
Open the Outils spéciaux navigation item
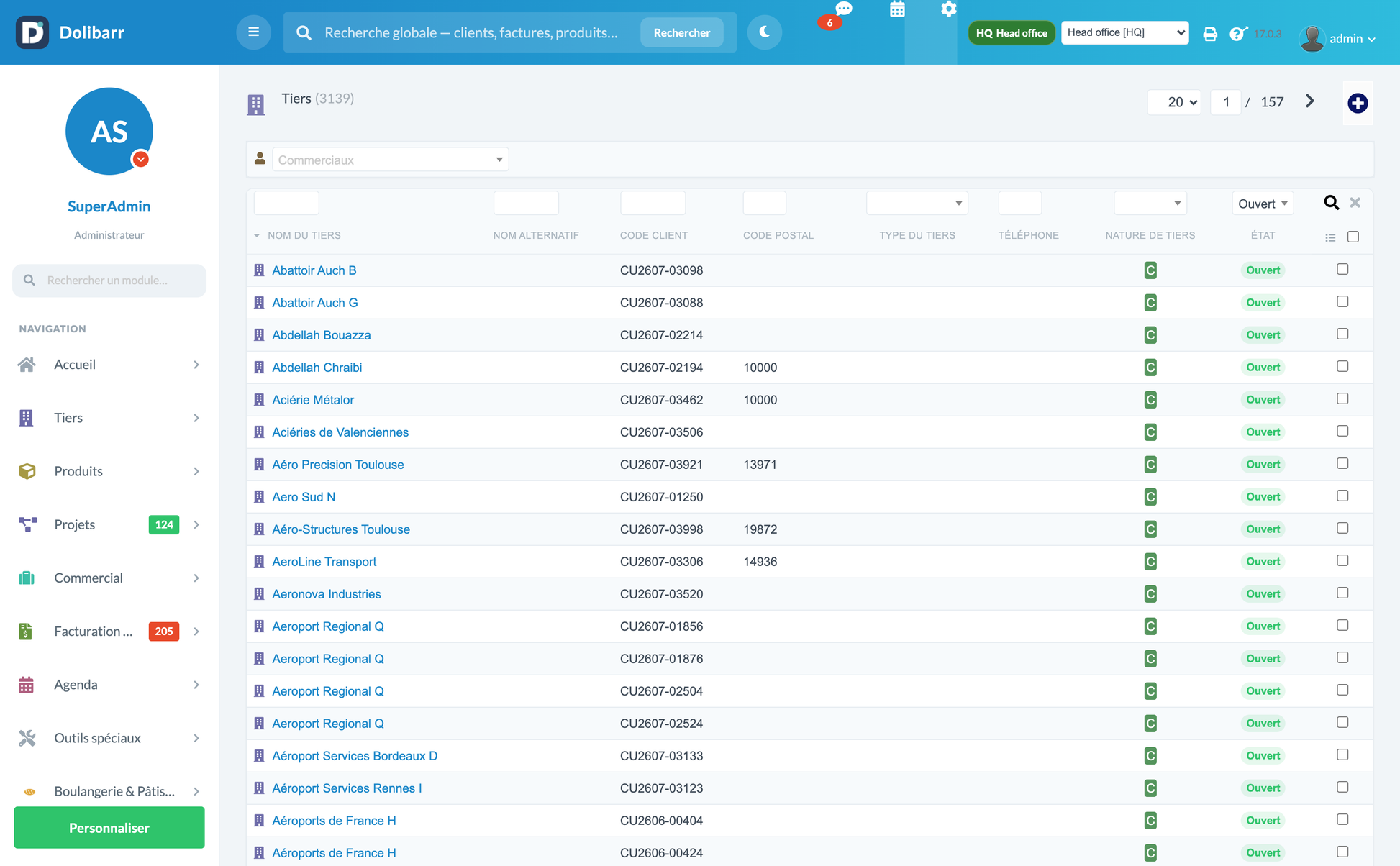pyautogui.click(x=109, y=738)
